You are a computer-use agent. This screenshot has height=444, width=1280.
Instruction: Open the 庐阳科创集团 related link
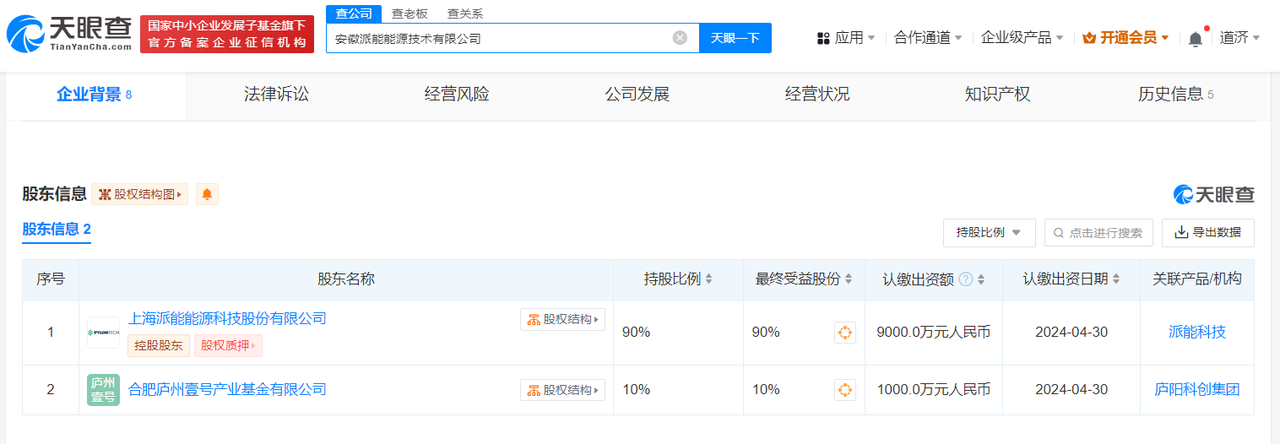click(x=1197, y=390)
